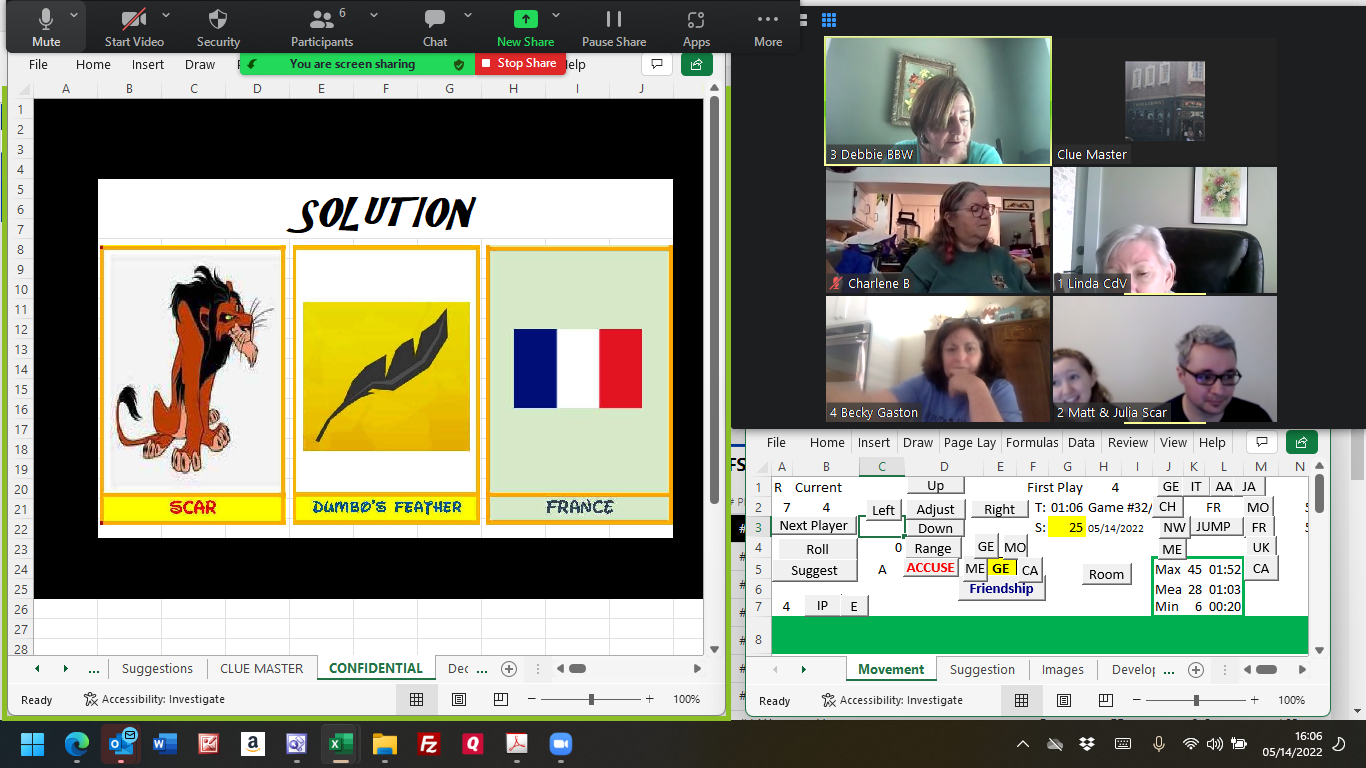Click green Share icon in CONFIDENTIAL Excel window
The width and height of the screenshot is (1366, 768).
click(696, 64)
